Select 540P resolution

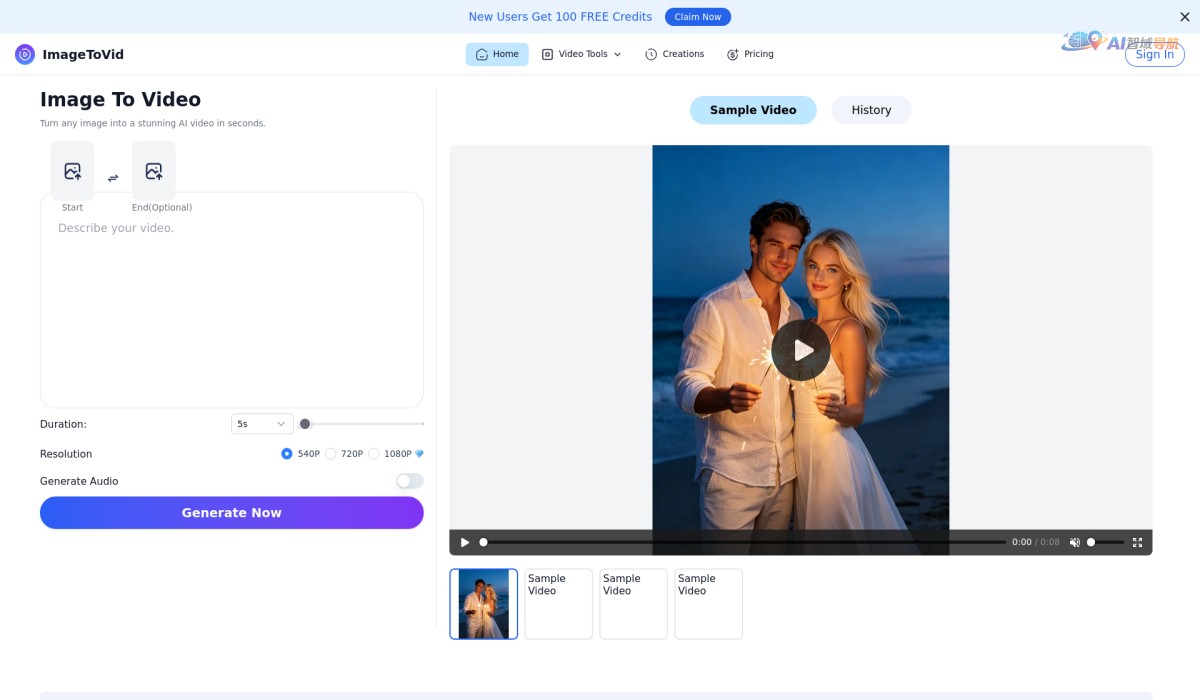coord(287,454)
